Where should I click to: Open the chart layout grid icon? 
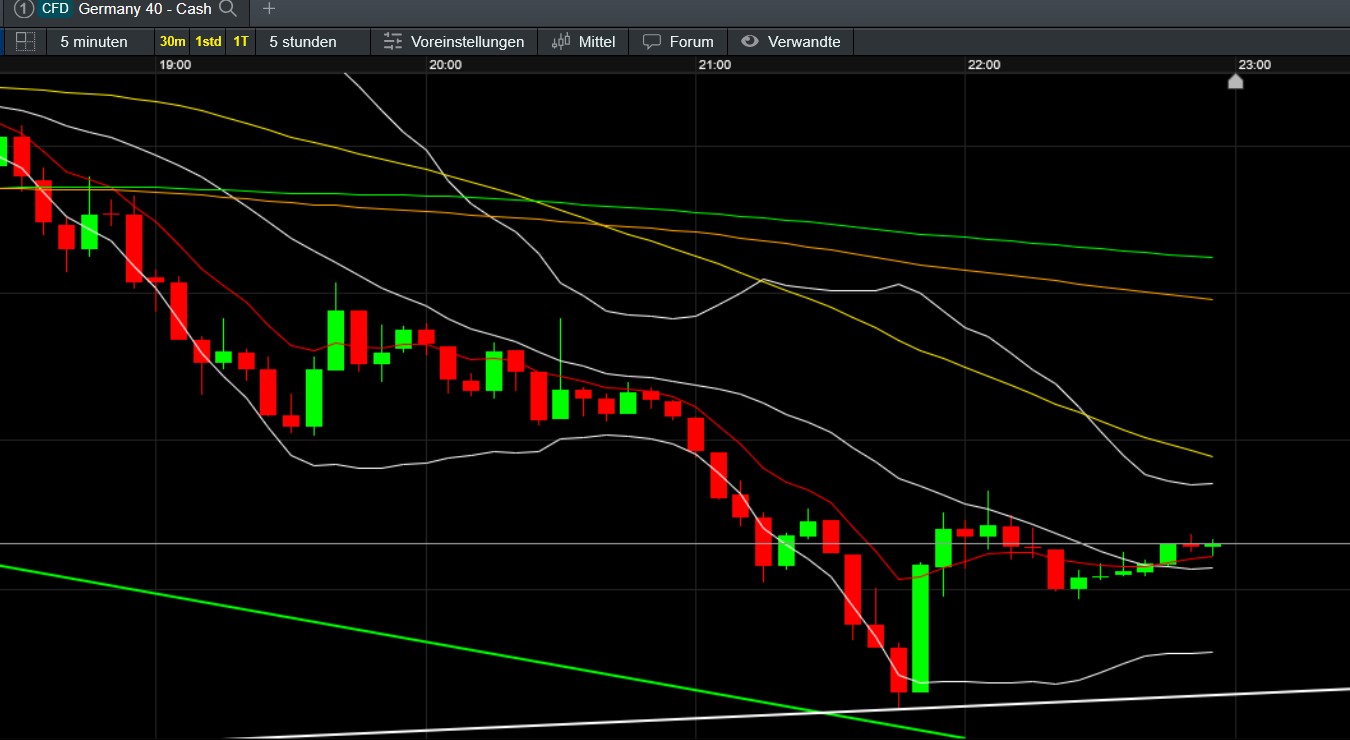click(26, 42)
